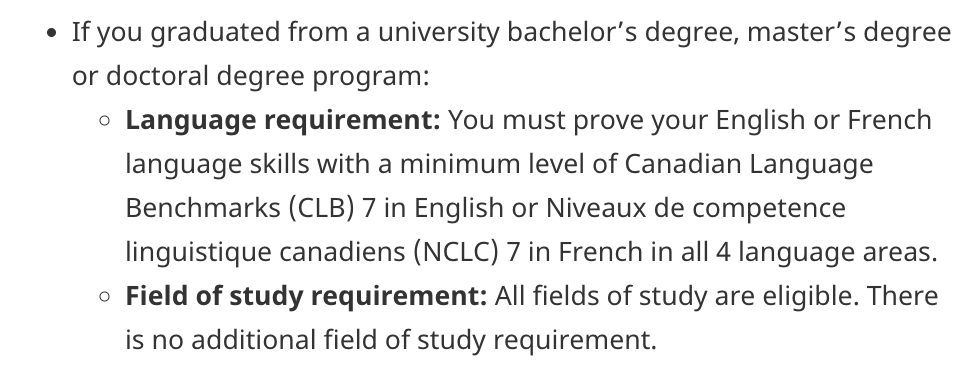The image size is (964, 368).
Task: Click the hollow bullet beside Field of study requirement
Action: (105, 297)
